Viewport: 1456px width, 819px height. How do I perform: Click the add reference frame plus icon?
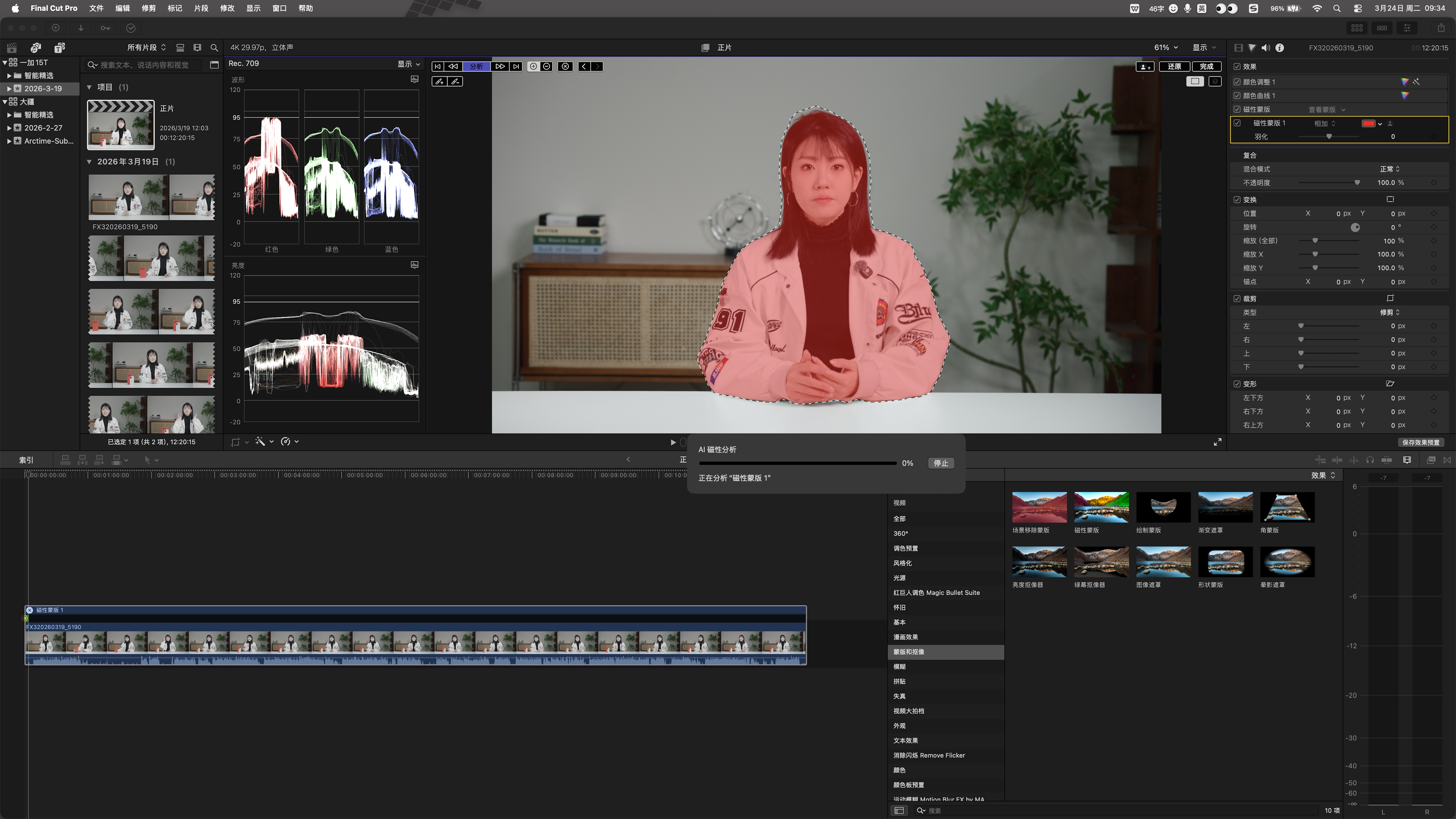tap(533, 67)
